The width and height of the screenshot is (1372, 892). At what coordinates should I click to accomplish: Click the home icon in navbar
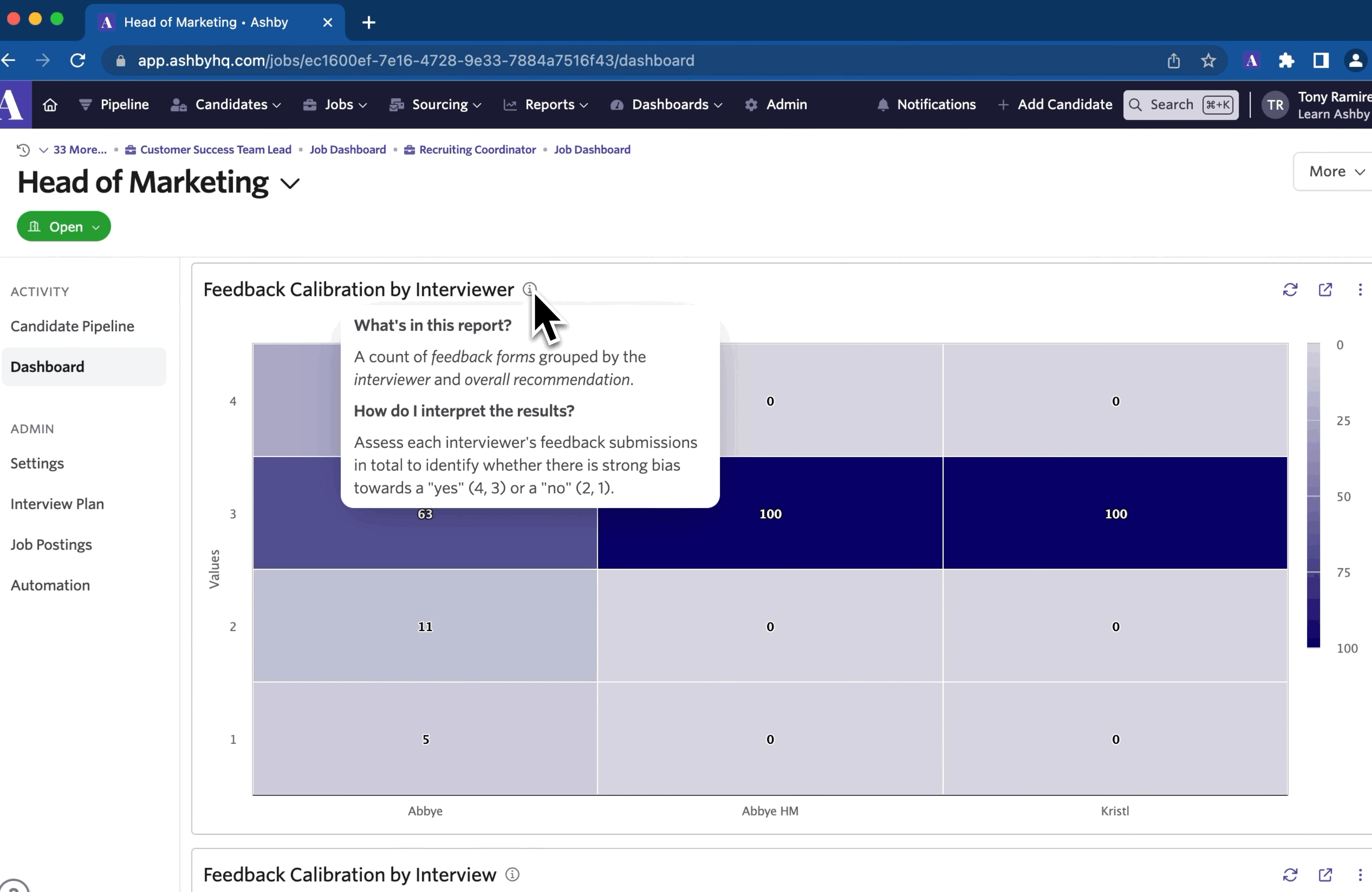pyautogui.click(x=50, y=104)
